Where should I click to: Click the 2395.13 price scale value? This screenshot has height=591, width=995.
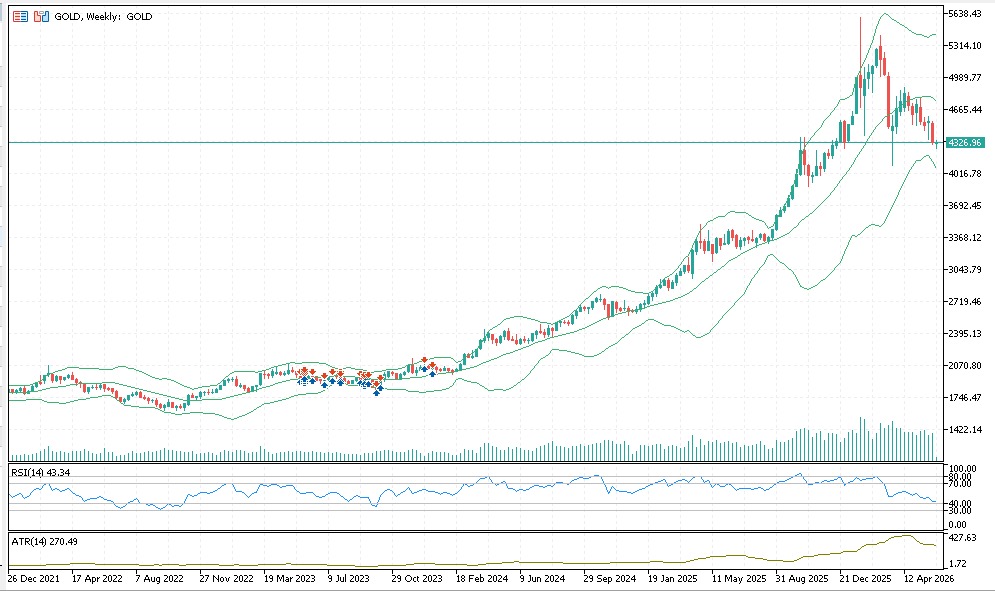tap(966, 333)
